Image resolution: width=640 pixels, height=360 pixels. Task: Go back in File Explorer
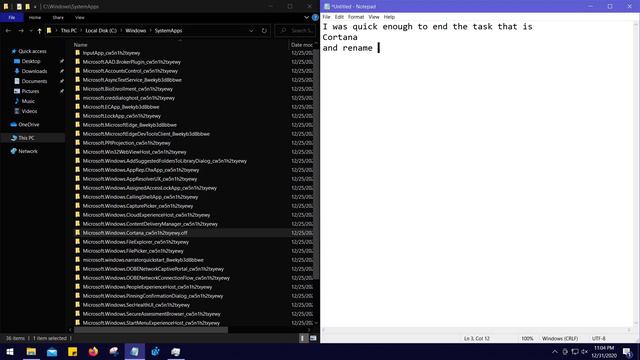tap(8, 31)
